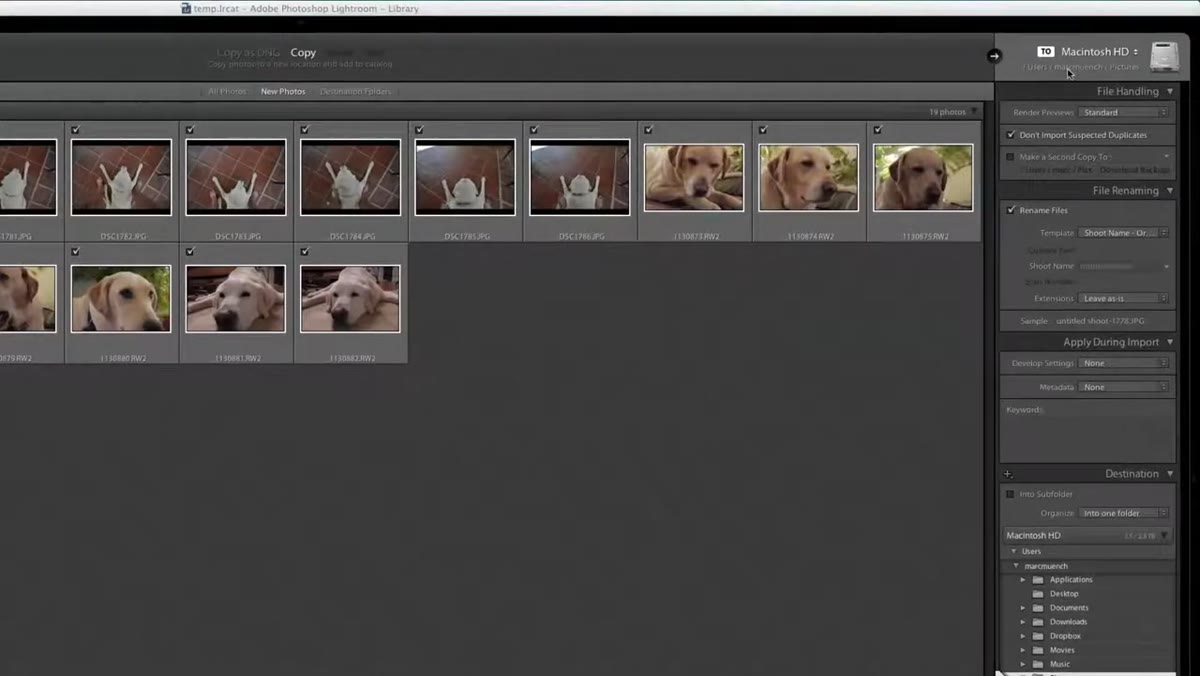Viewport: 1200px width, 676px height.
Task: Select the Movies folder icon
Action: pyautogui.click(x=1038, y=650)
